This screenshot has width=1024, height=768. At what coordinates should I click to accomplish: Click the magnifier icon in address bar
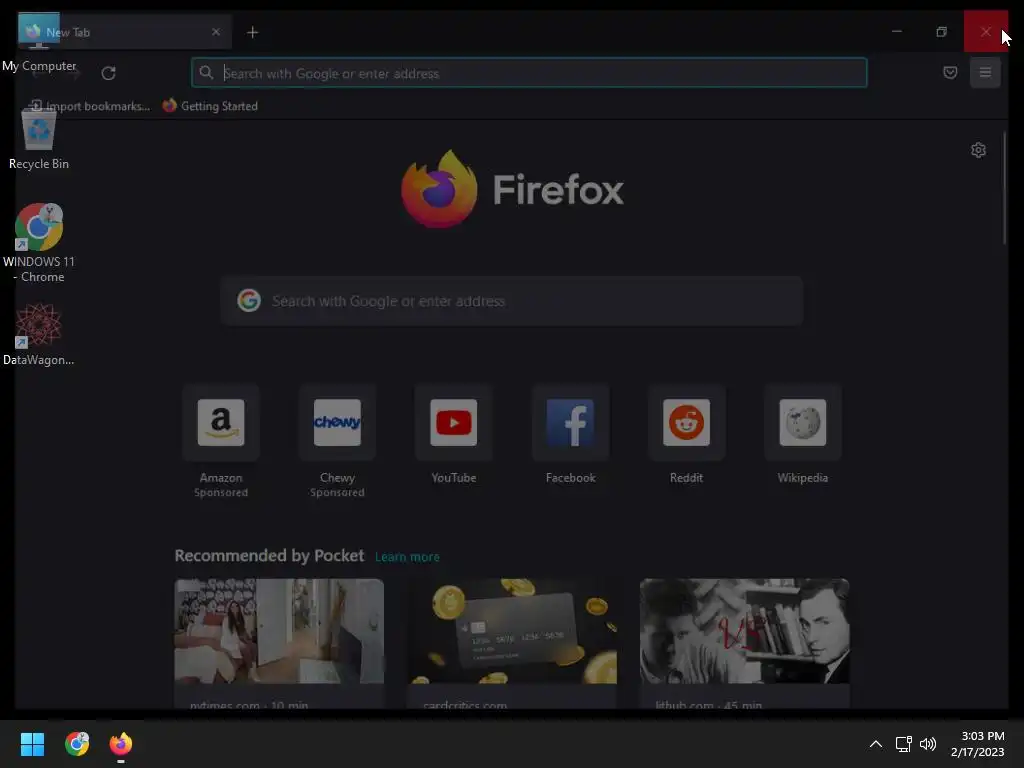coord(206,72)
